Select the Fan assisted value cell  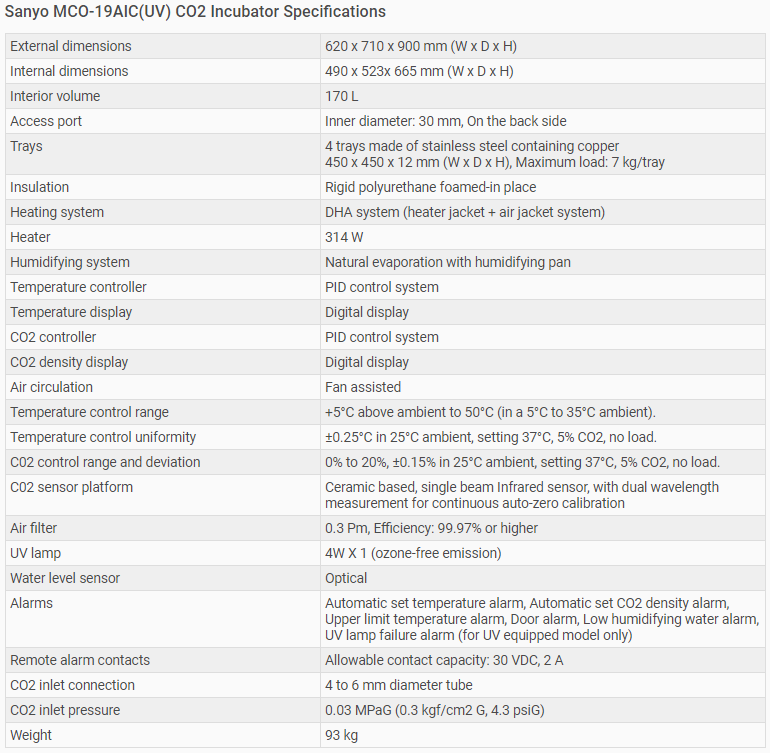tap(363, 387)
